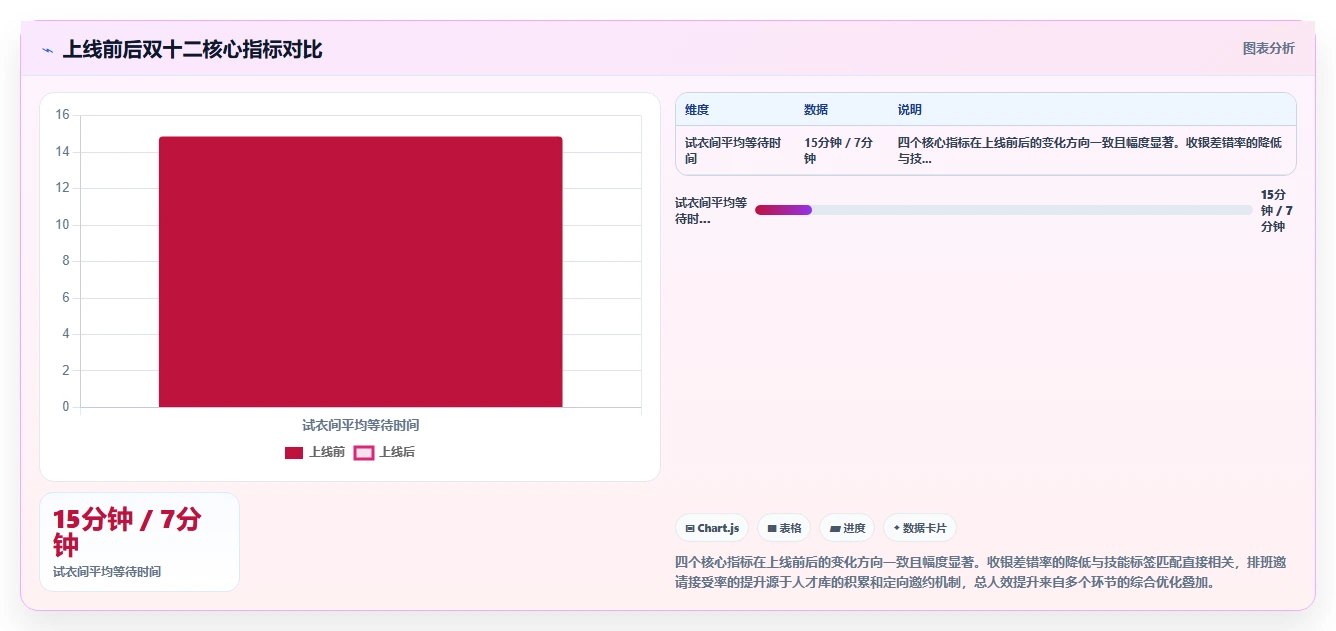Viewport: 1336px width, 631px height.
Task: Click the 上线前 crimson legend swatch
Action: 294,453
